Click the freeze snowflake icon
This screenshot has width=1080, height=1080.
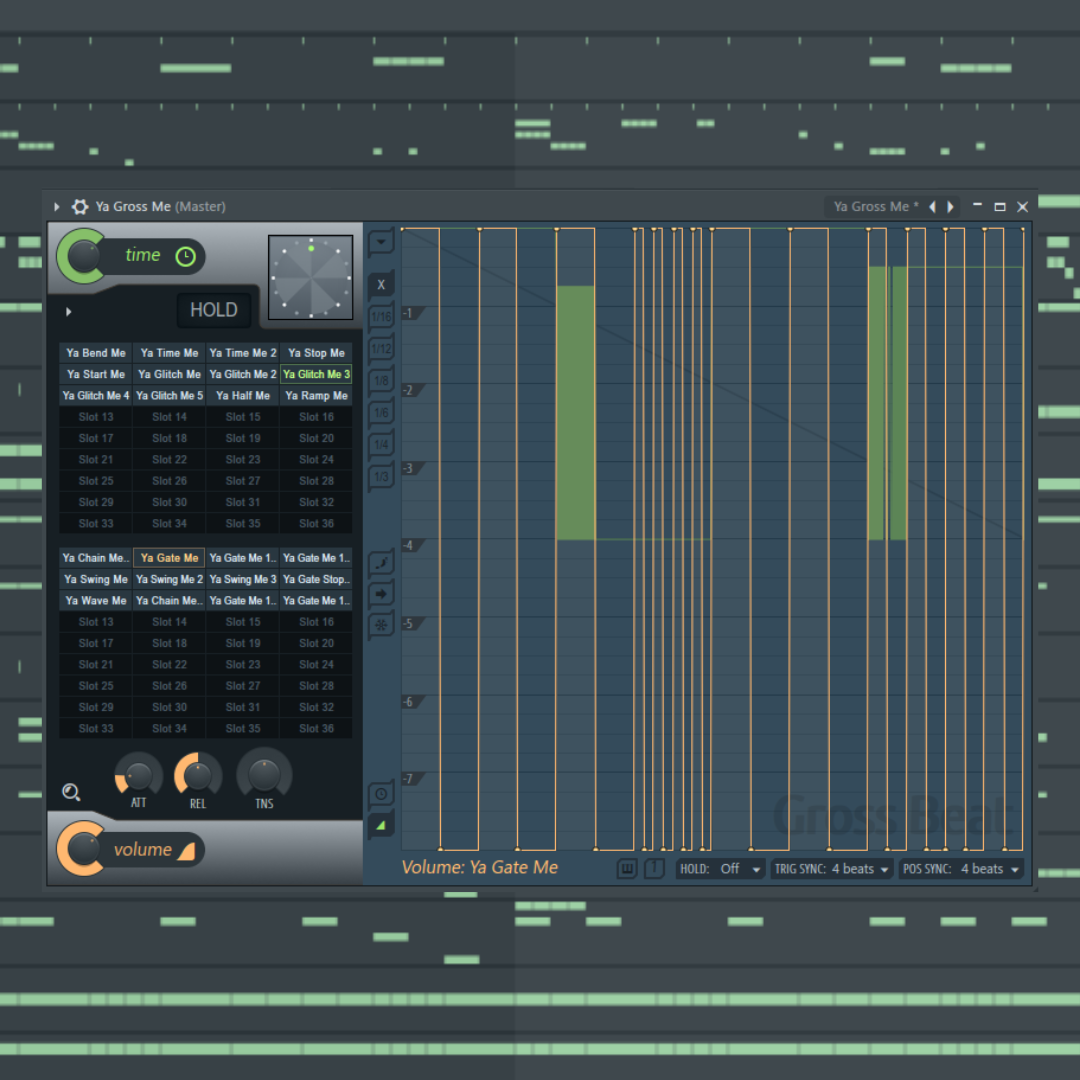coord(380,625)
